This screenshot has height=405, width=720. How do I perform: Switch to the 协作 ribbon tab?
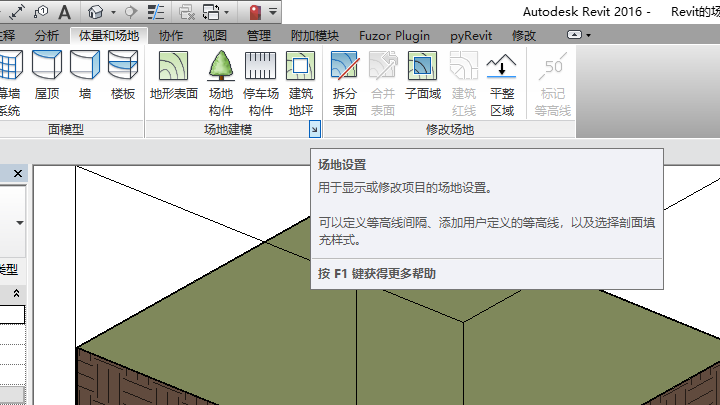coord(171,35)
